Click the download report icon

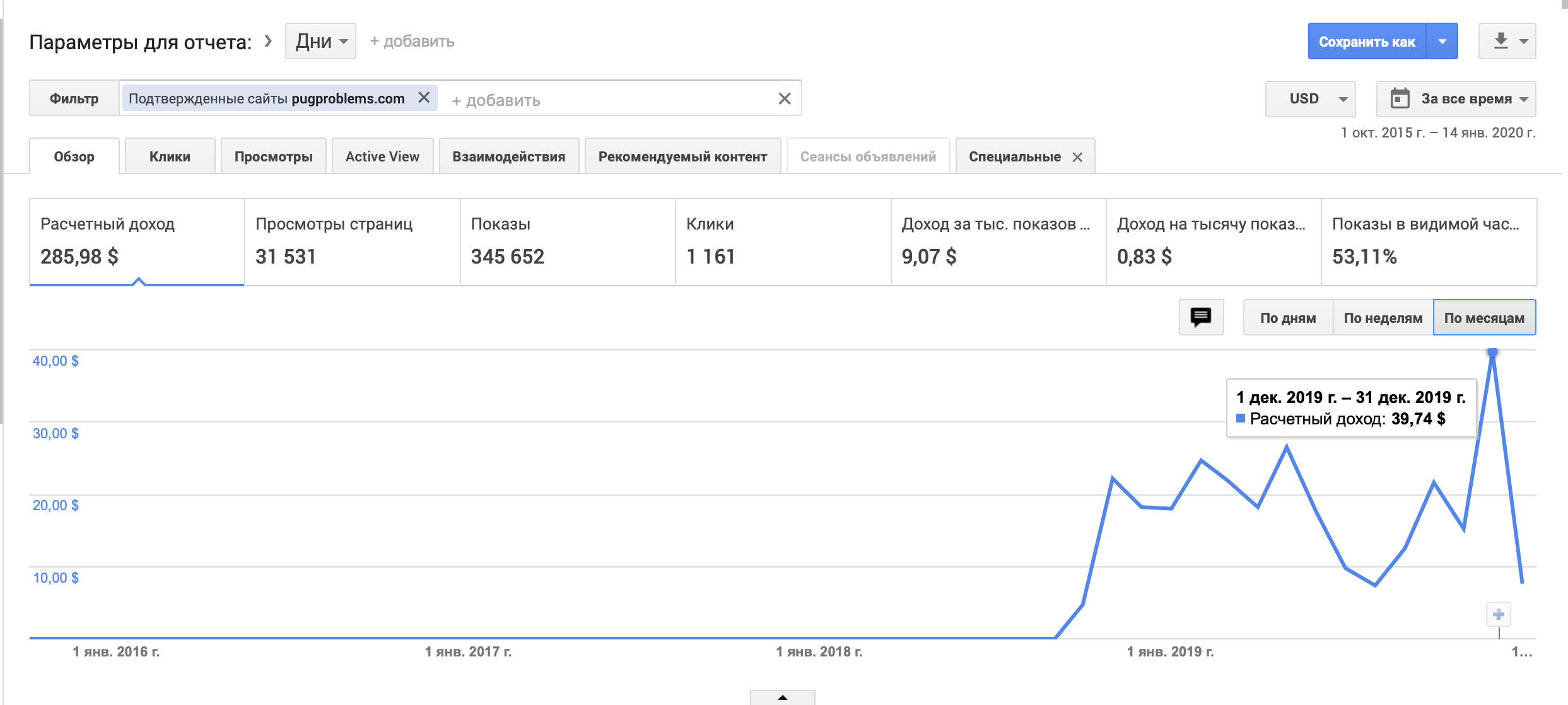(1501, 41)
